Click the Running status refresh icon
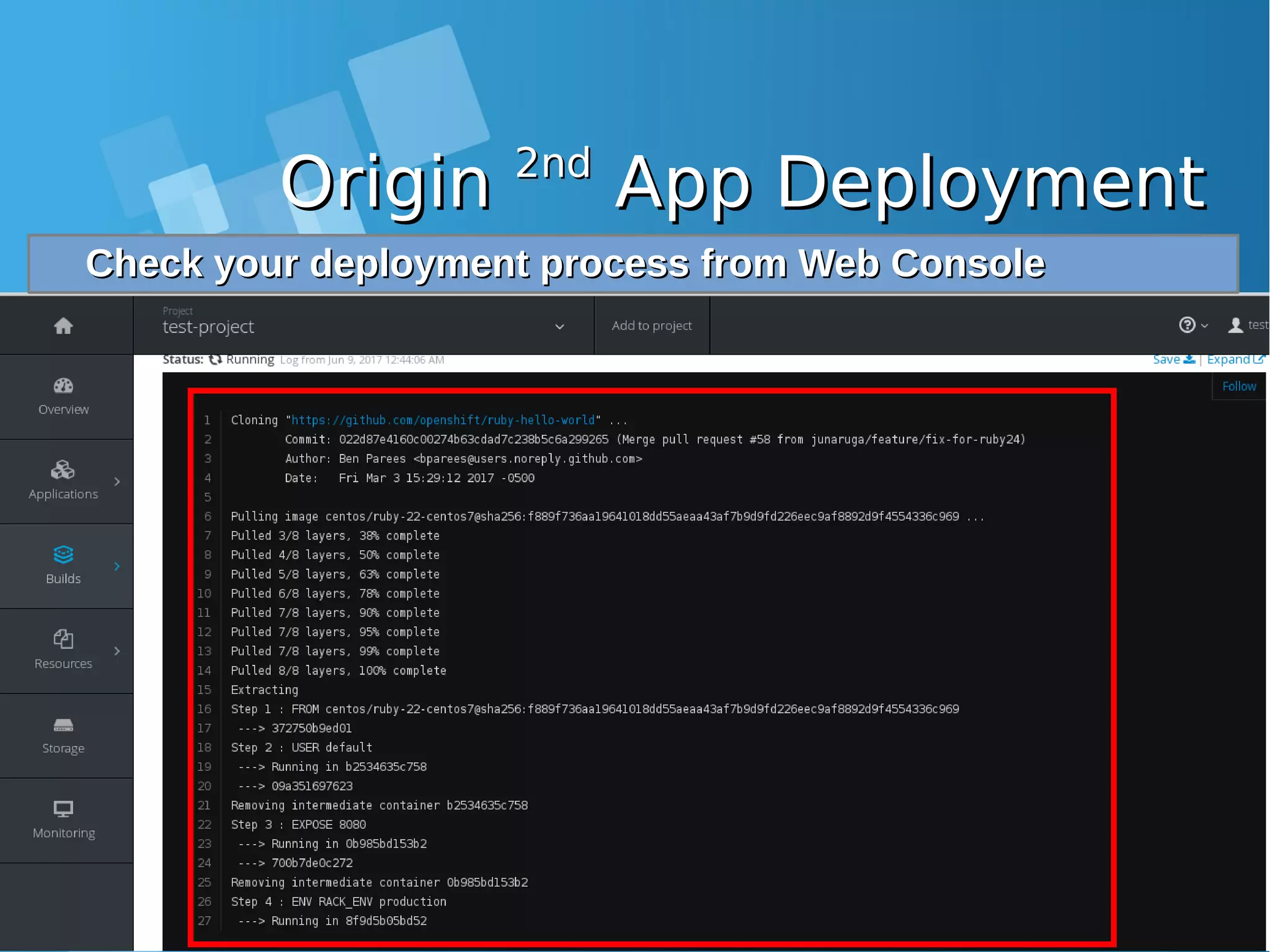This screenshot has height=952, width=1270. pos(215,360)
